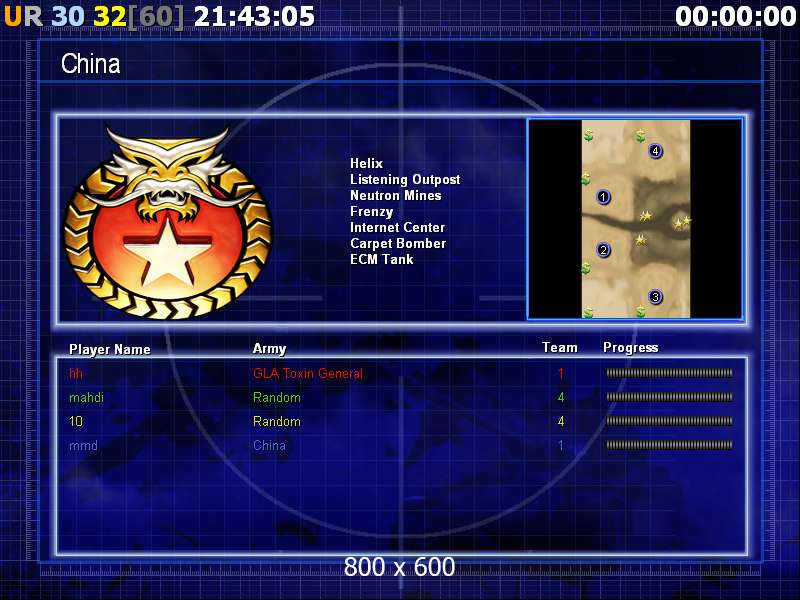Select start position 1 on map preview
The height and width of the screenshot is (600, 800).
[603, 196]
